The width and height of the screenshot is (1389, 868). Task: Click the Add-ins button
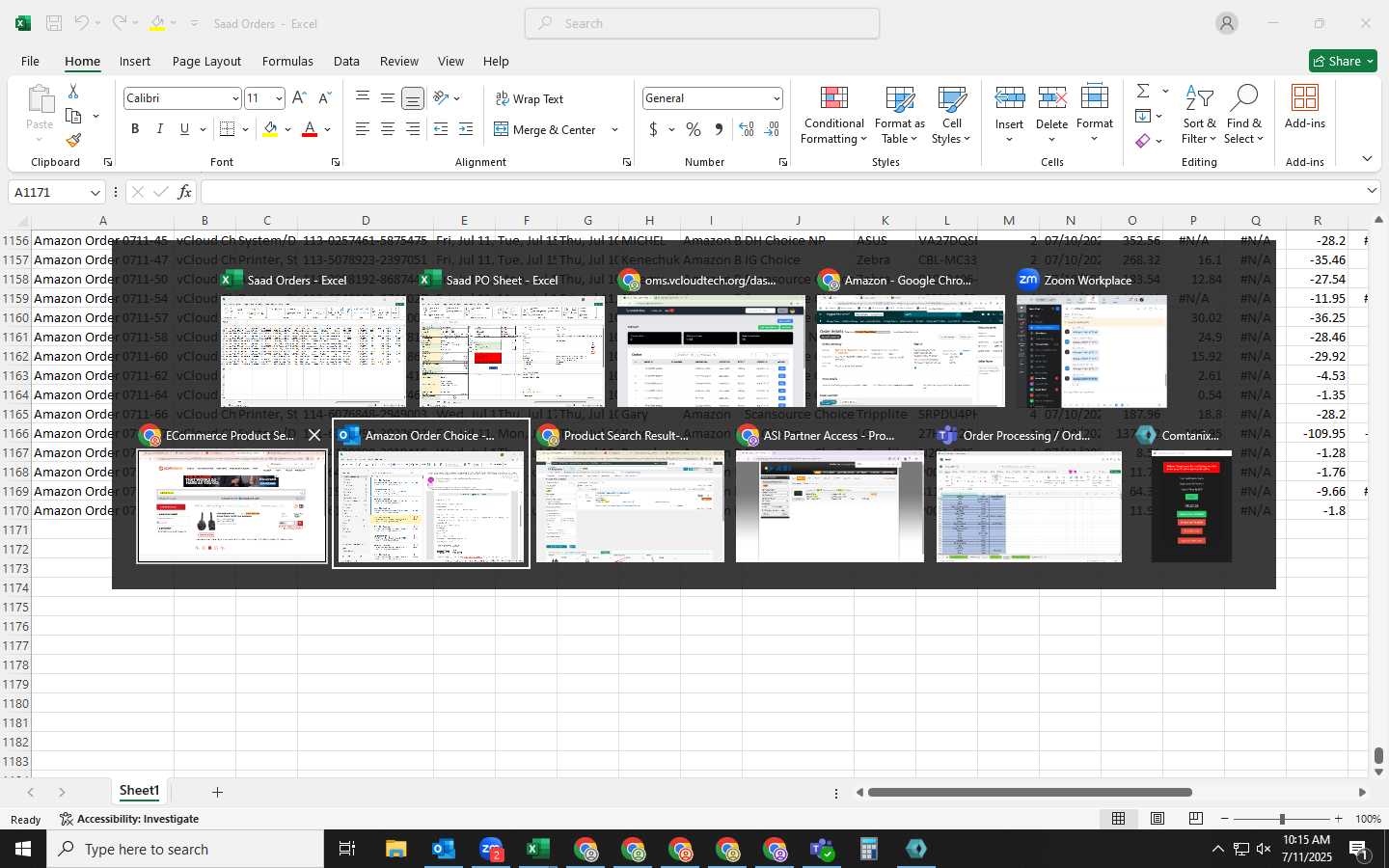coord(1305,106)
